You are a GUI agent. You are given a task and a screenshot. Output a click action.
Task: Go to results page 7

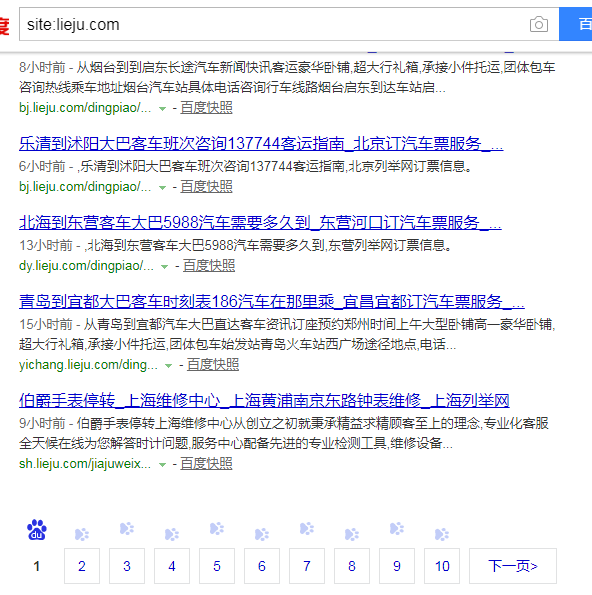click(x=307, y=566)
